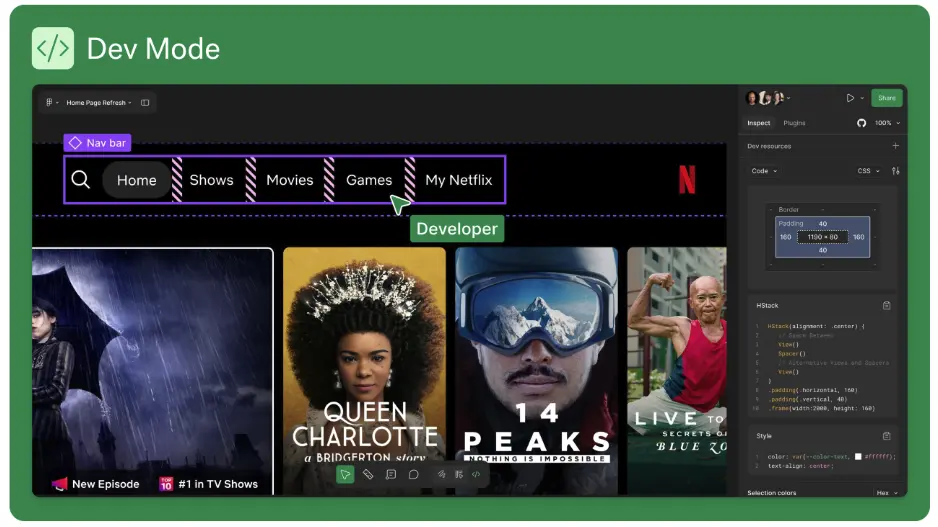Viewport: 938px width, 527px height.
Task: Select the Inspect tab
Action: click(x=759, y=123)
